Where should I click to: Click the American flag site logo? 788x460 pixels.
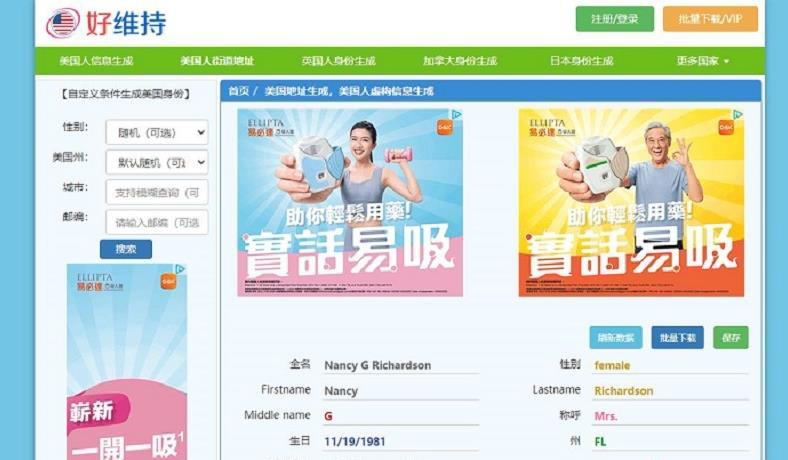(63, 23)
